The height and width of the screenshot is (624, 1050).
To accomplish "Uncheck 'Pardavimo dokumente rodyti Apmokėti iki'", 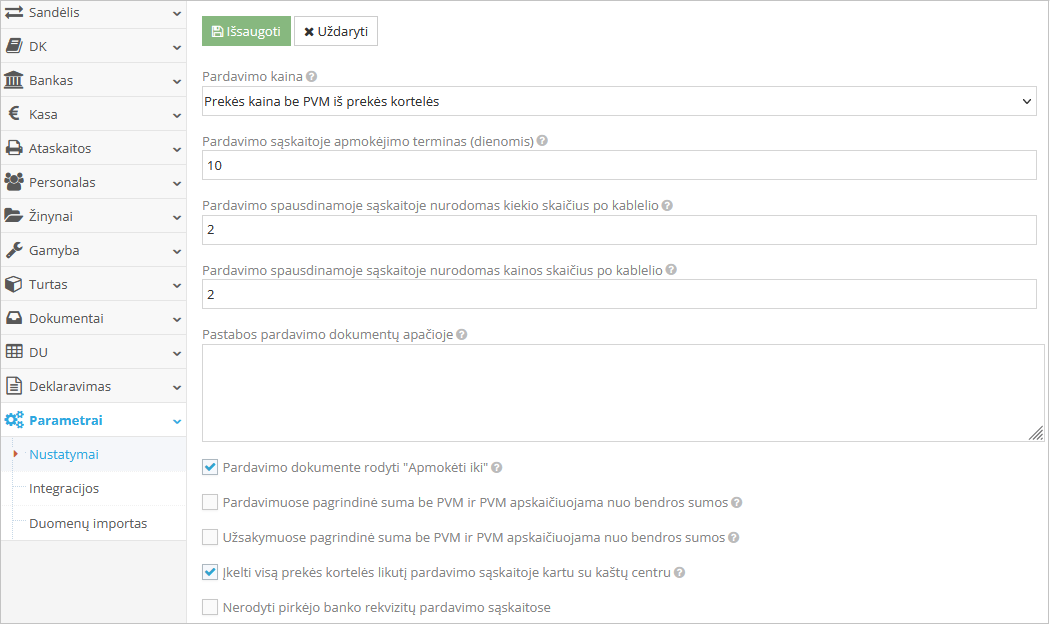I will pyautogui.click(x=210, y=466).
